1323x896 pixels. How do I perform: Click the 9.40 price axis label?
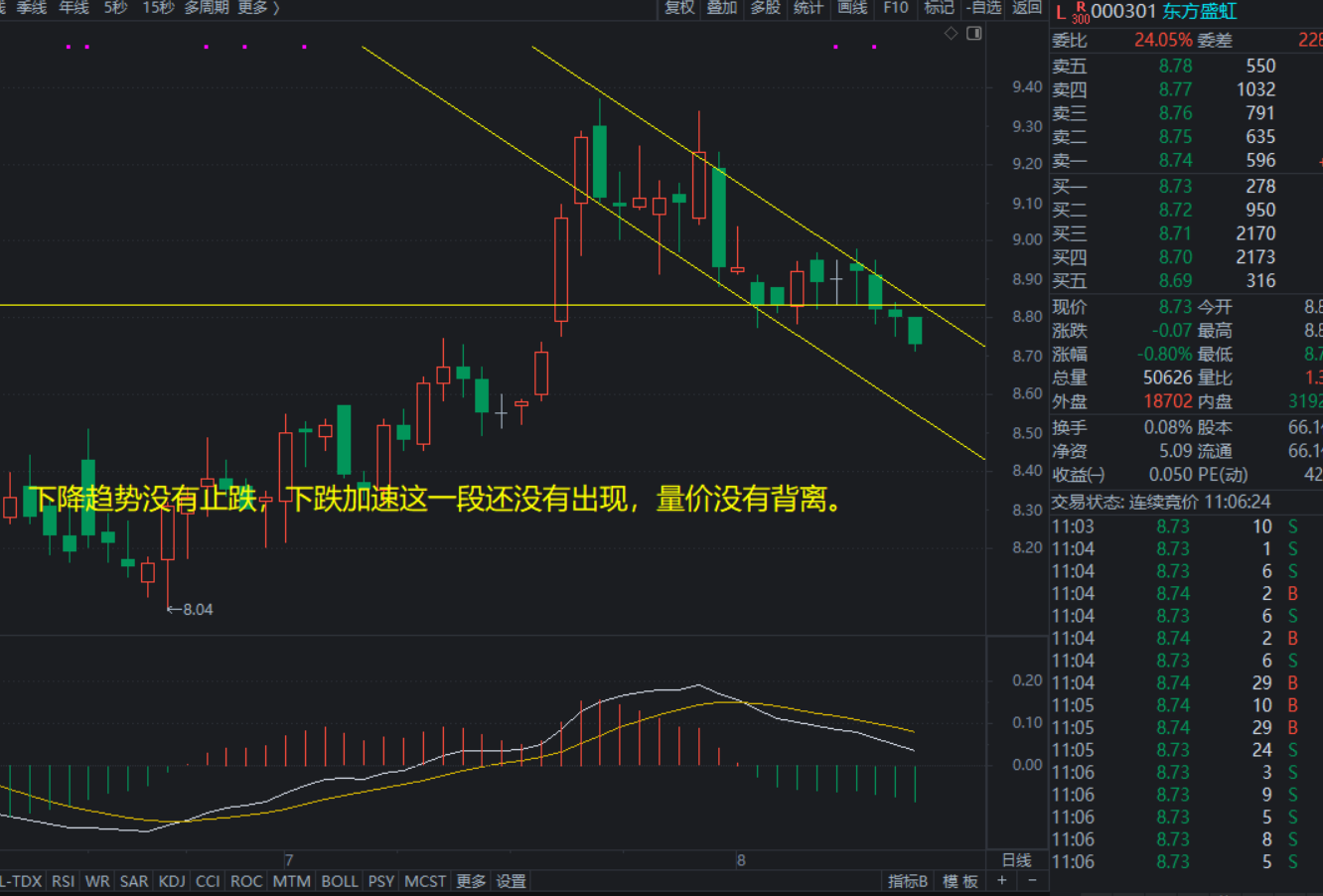[x=1027, y=87]
